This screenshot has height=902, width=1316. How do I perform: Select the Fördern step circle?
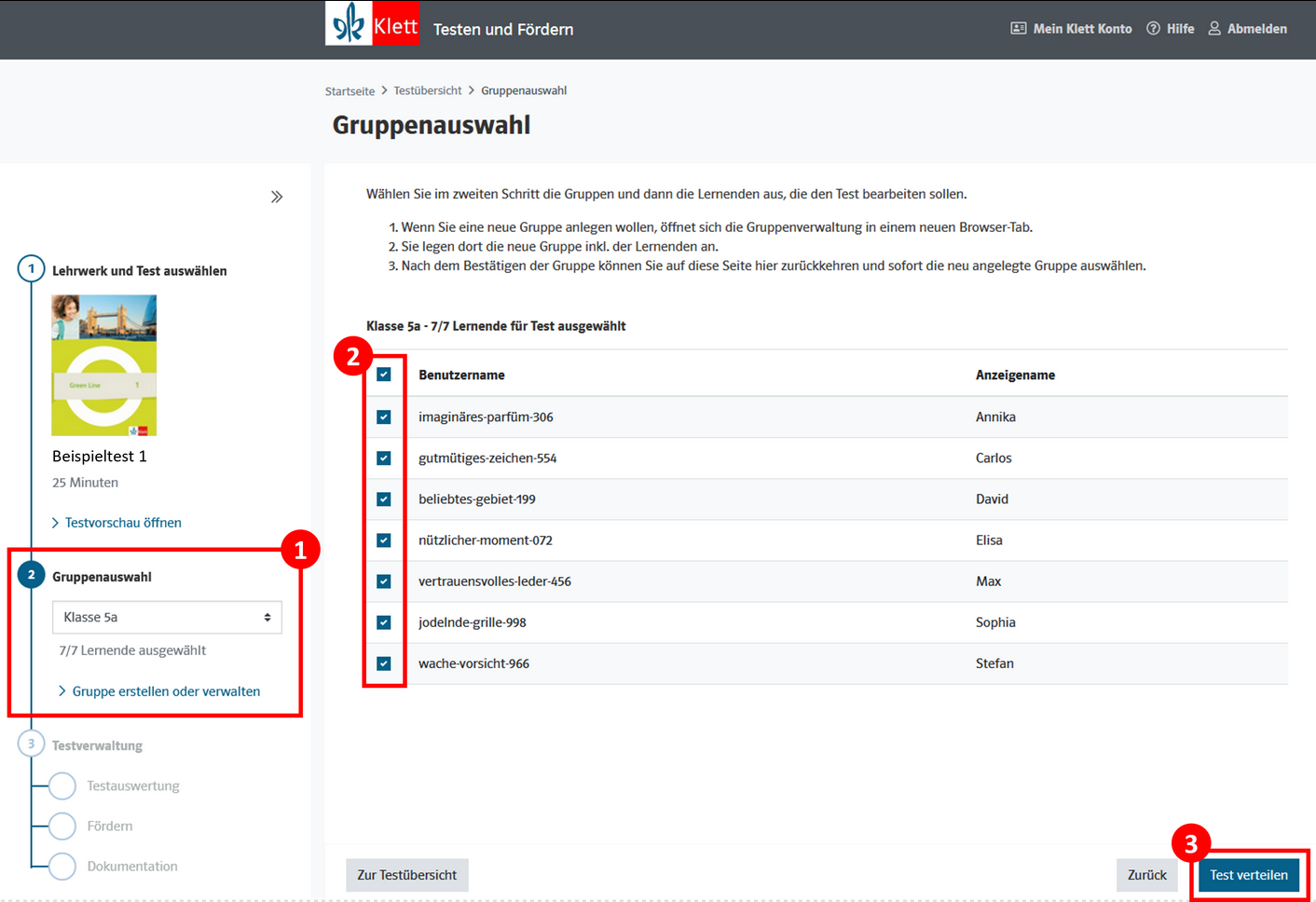tap(62, 826)
